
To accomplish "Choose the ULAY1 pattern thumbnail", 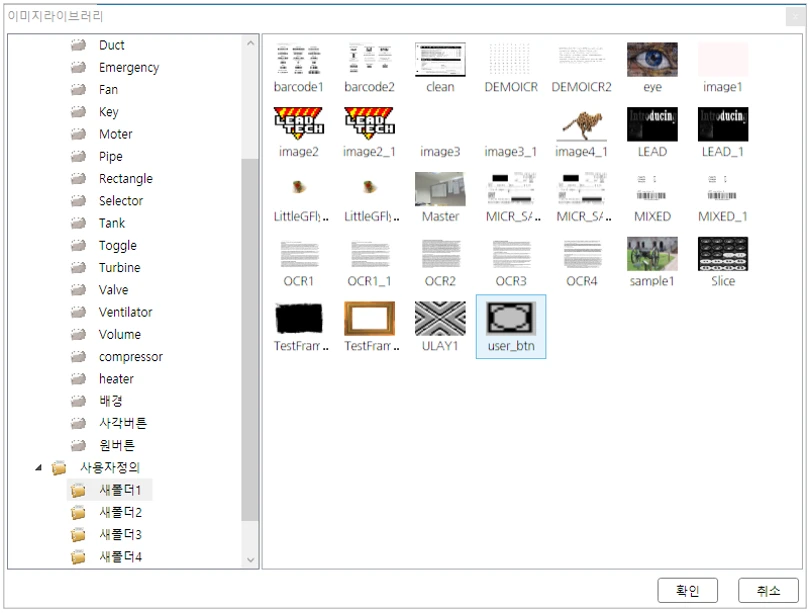I will pyautogui.click(x=440, y=318).
